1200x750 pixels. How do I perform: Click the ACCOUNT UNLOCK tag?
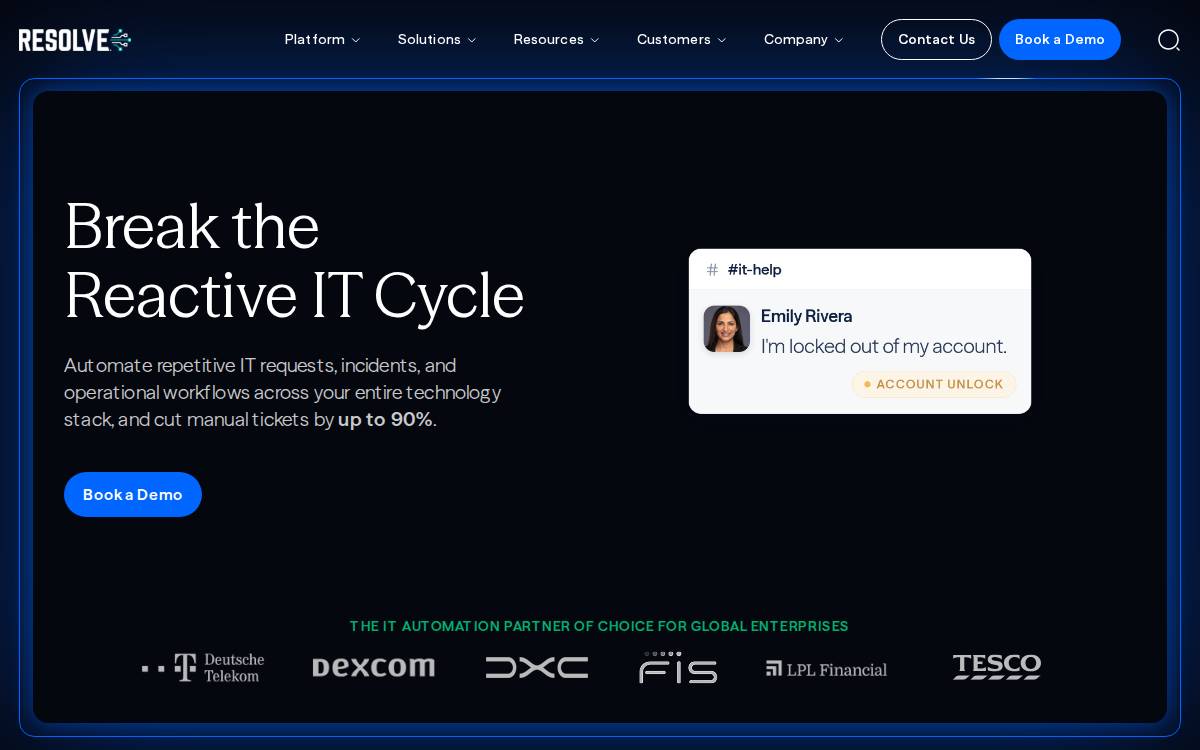click(x=934, y=384)
